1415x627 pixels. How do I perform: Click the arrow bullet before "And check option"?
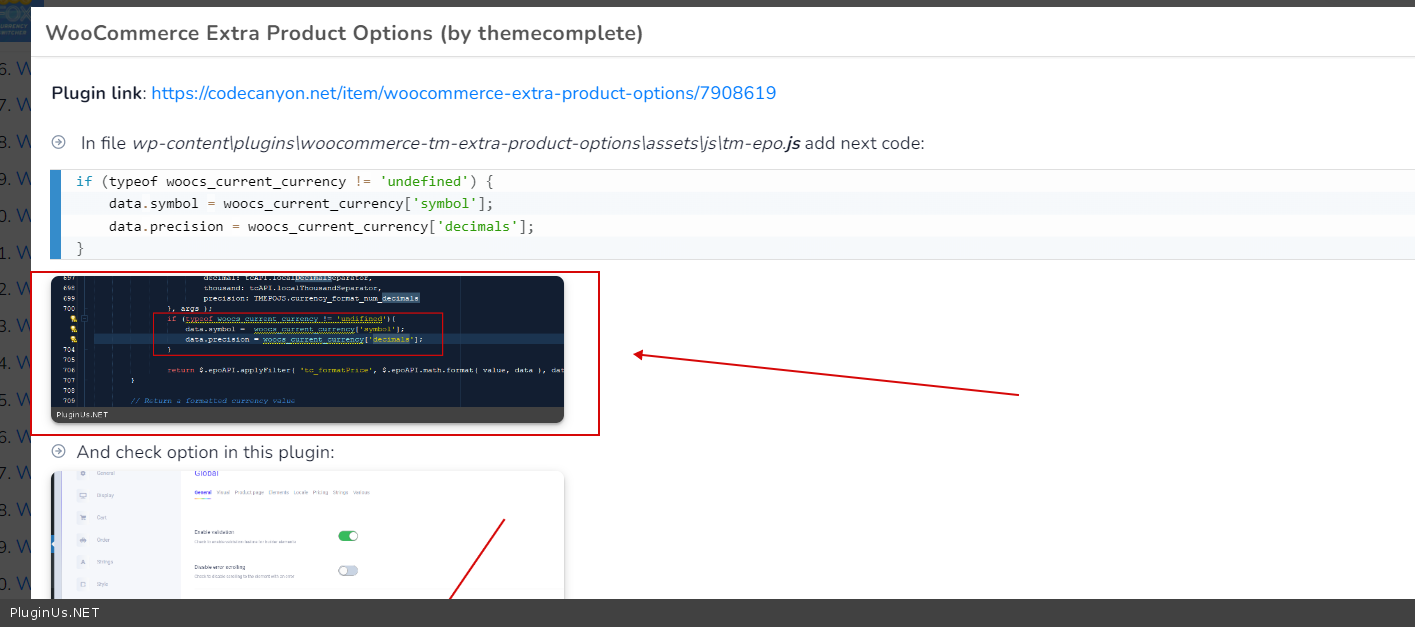click(59, 451)
